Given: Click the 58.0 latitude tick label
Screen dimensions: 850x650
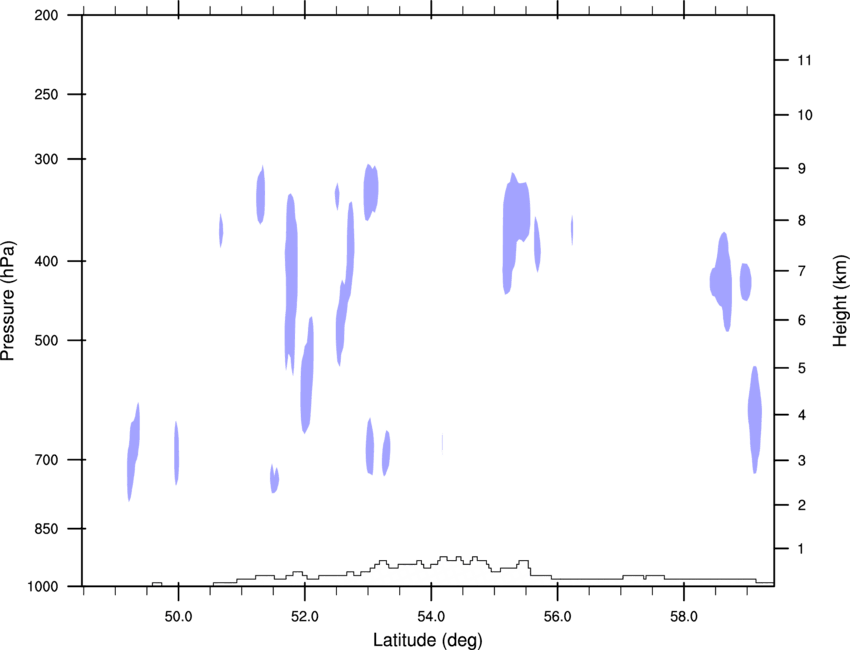Looking at the screenshot, I should (x=684, y=617).
